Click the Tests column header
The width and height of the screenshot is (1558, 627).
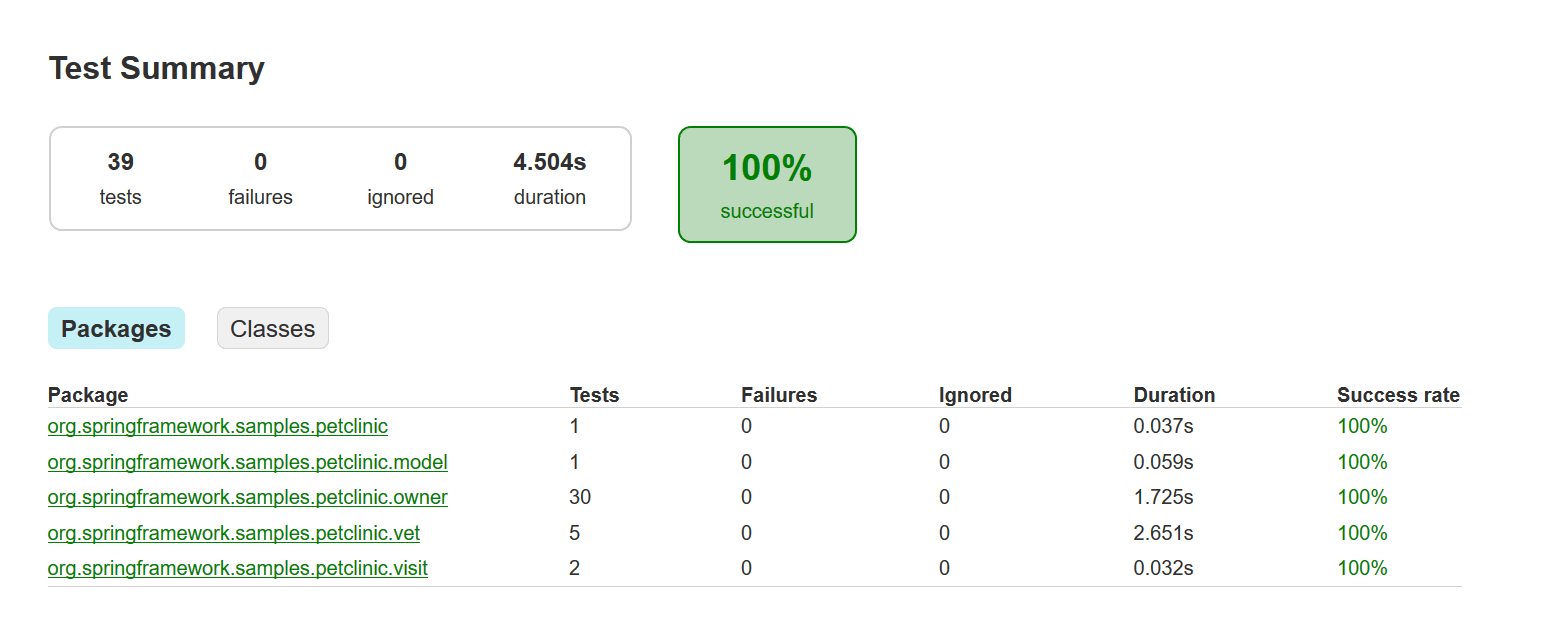[x=594, y=395]
